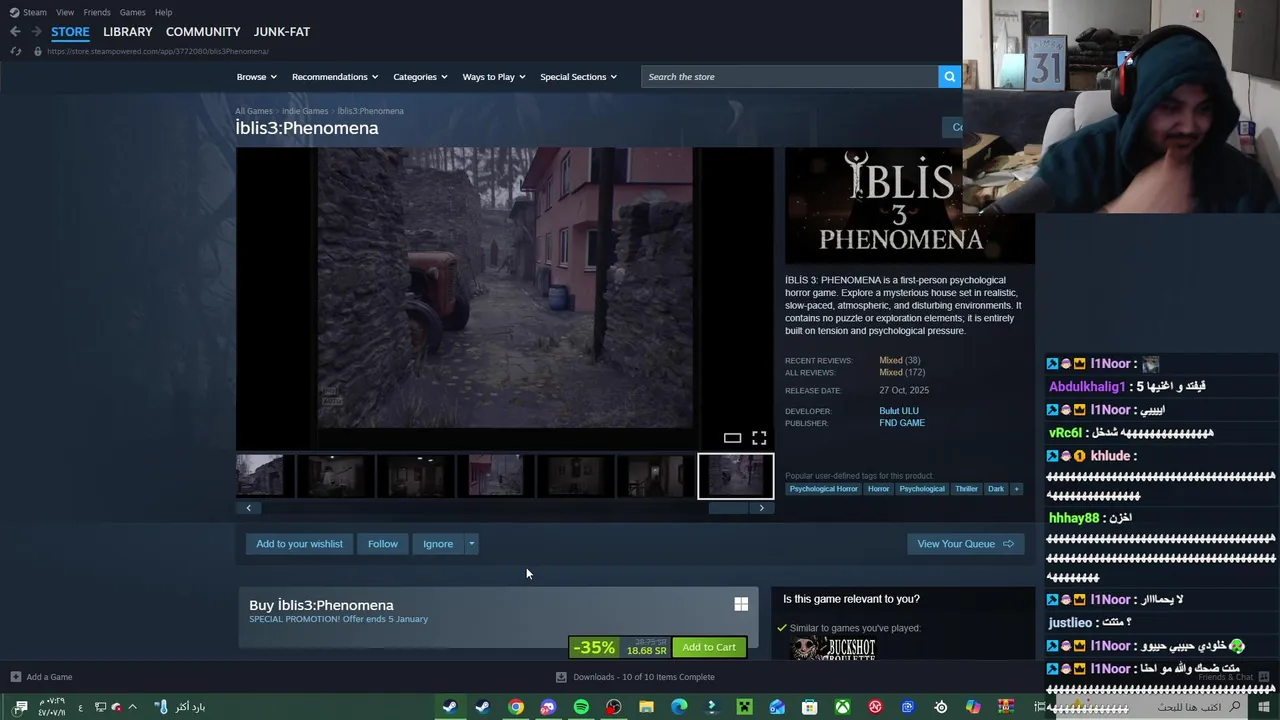Expand the Categories dropdown
The height and width of the screenshot is (720, 1280).
pos(420,77)
